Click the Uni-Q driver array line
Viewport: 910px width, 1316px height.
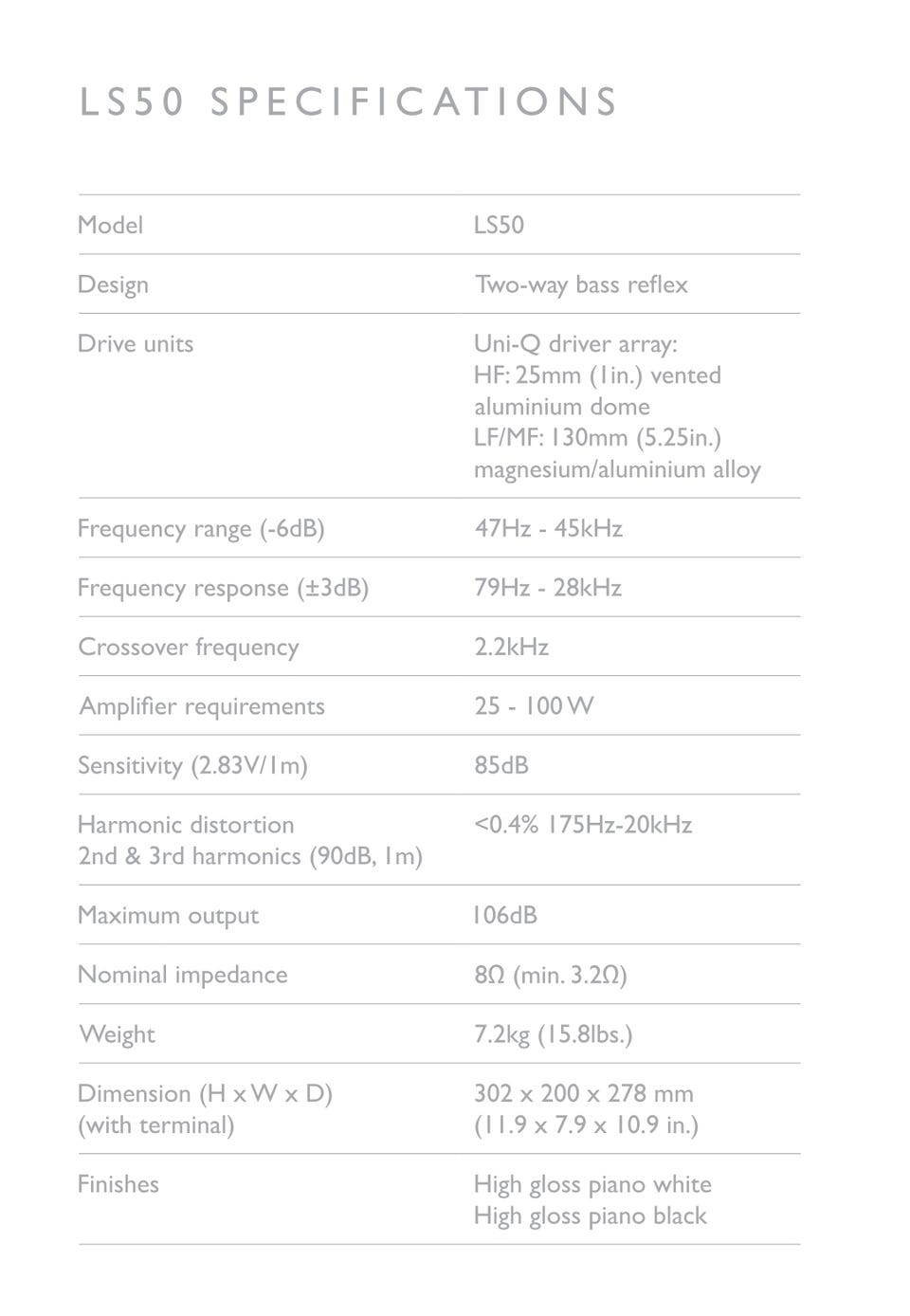(x=575, y=343)
